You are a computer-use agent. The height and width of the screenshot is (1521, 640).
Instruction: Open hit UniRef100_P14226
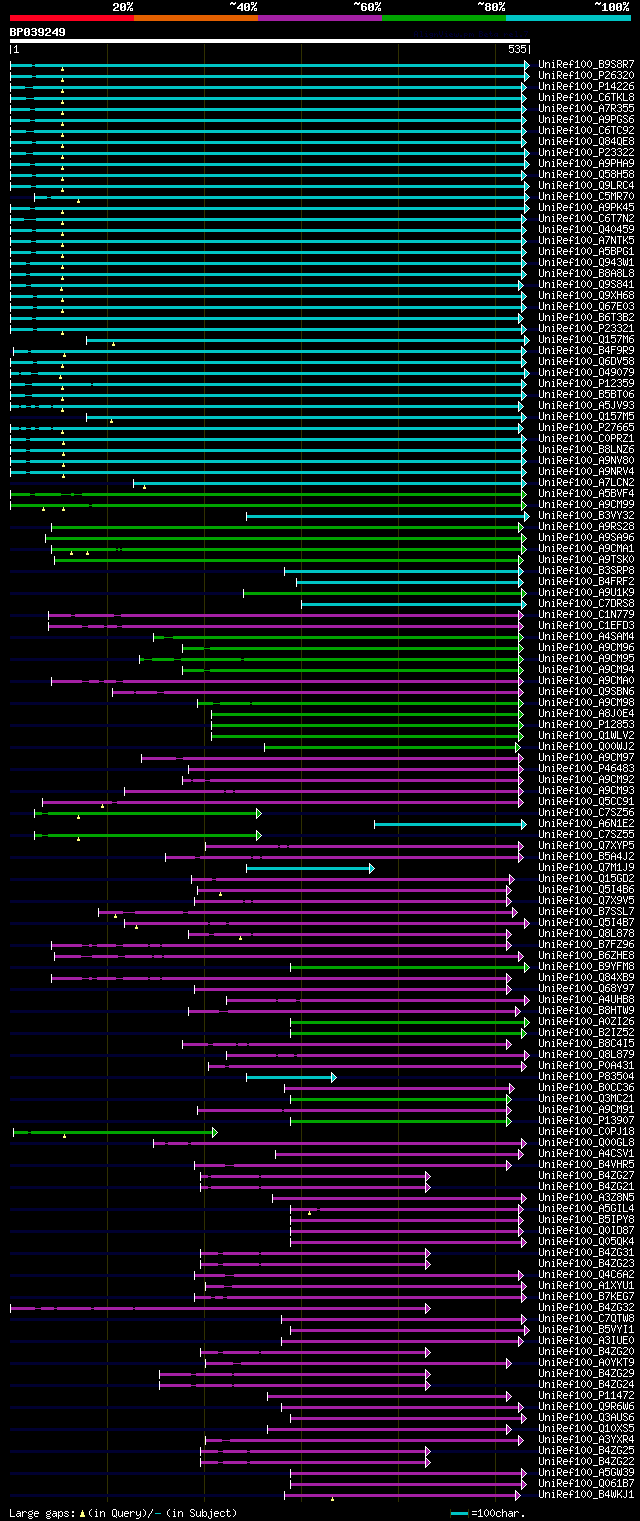click(586, 86)
